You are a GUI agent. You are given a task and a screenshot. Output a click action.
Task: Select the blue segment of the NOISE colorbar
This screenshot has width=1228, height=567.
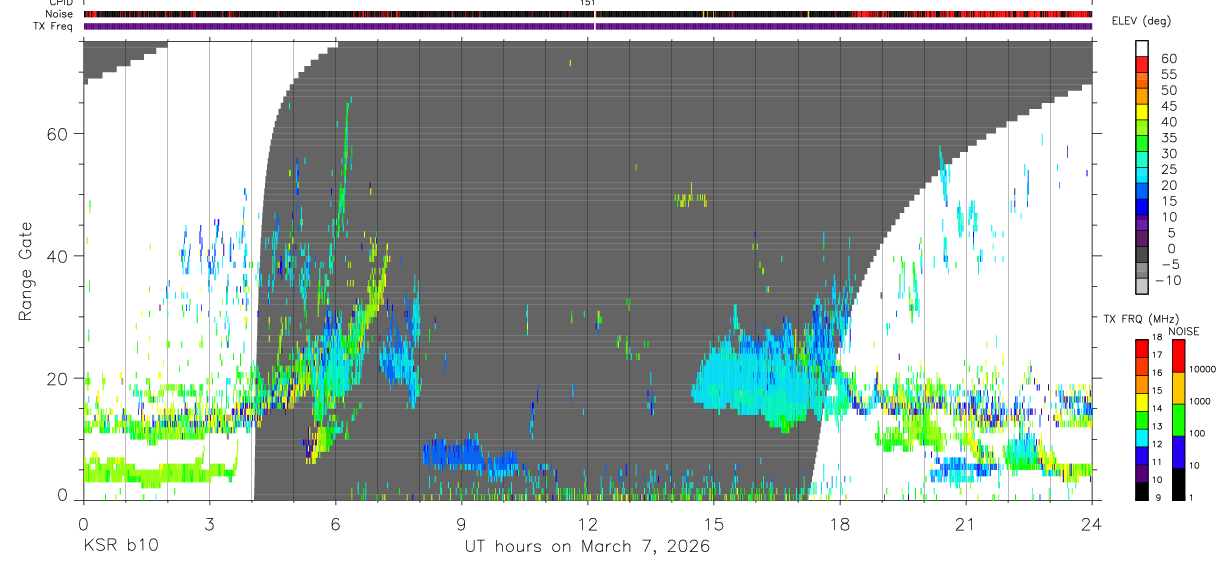[1178, 452]
